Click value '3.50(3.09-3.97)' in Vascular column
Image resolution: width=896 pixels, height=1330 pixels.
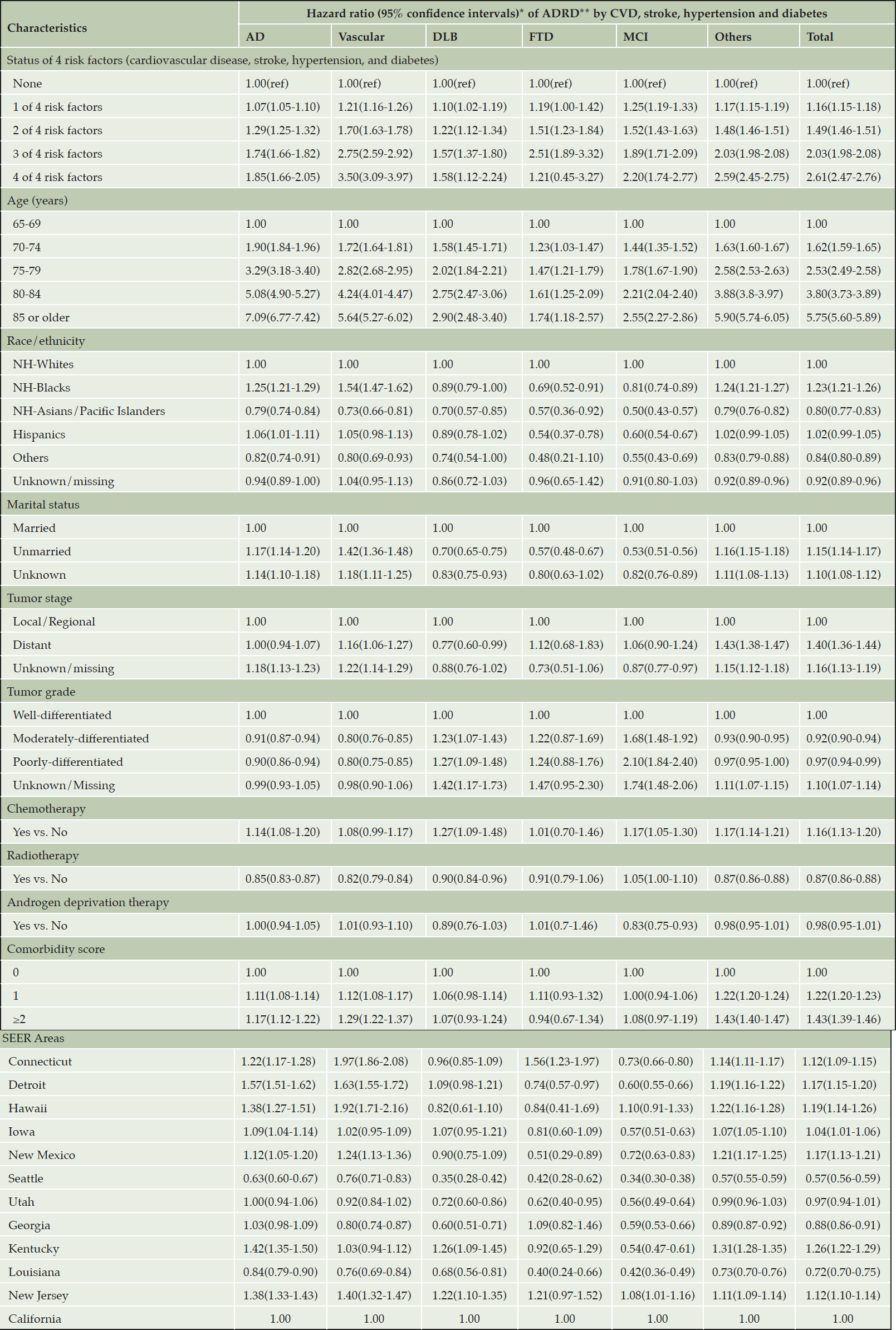click(x=375, y=177)
